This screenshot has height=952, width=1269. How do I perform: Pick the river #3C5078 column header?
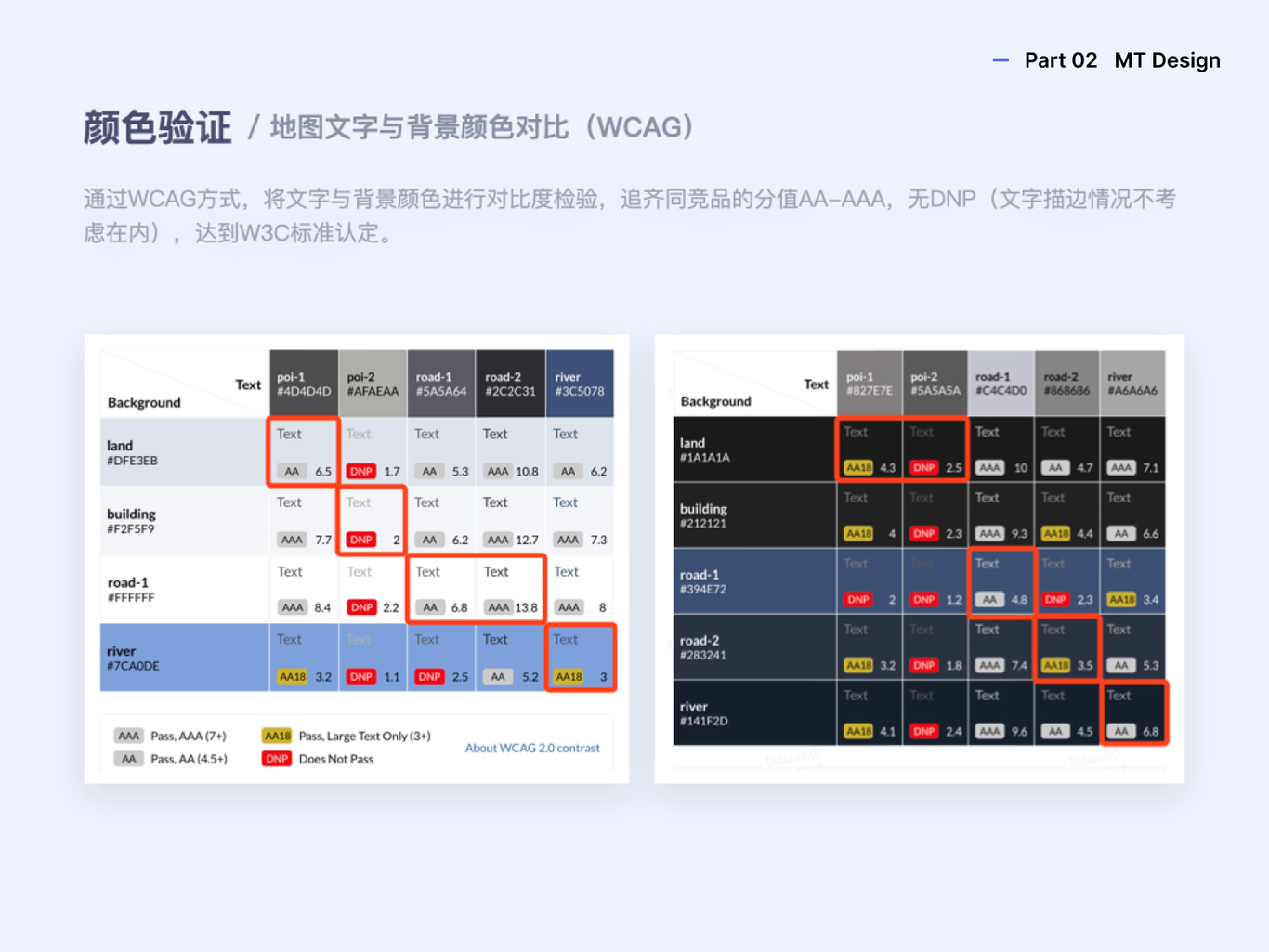coord(580,384)
